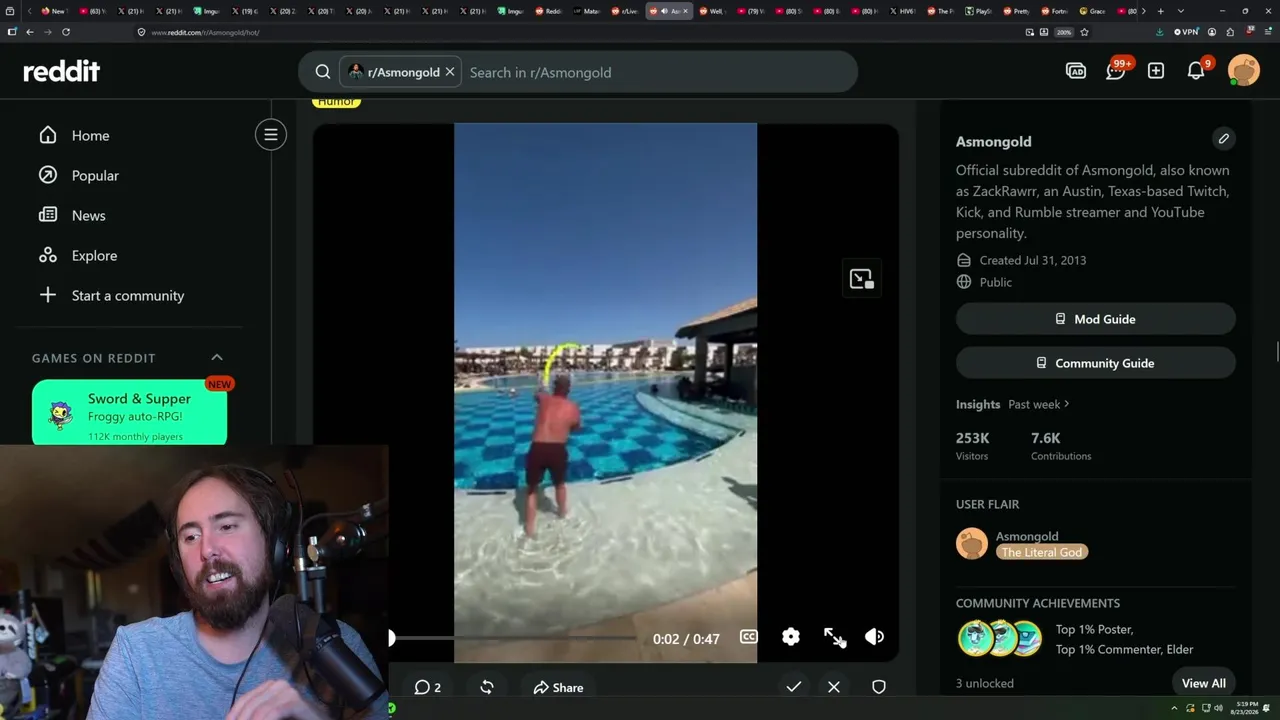This screenshot has height=720, width=1280.
Task: Click the Asmongold user flair avatar
Action: [x=972, y=544]
